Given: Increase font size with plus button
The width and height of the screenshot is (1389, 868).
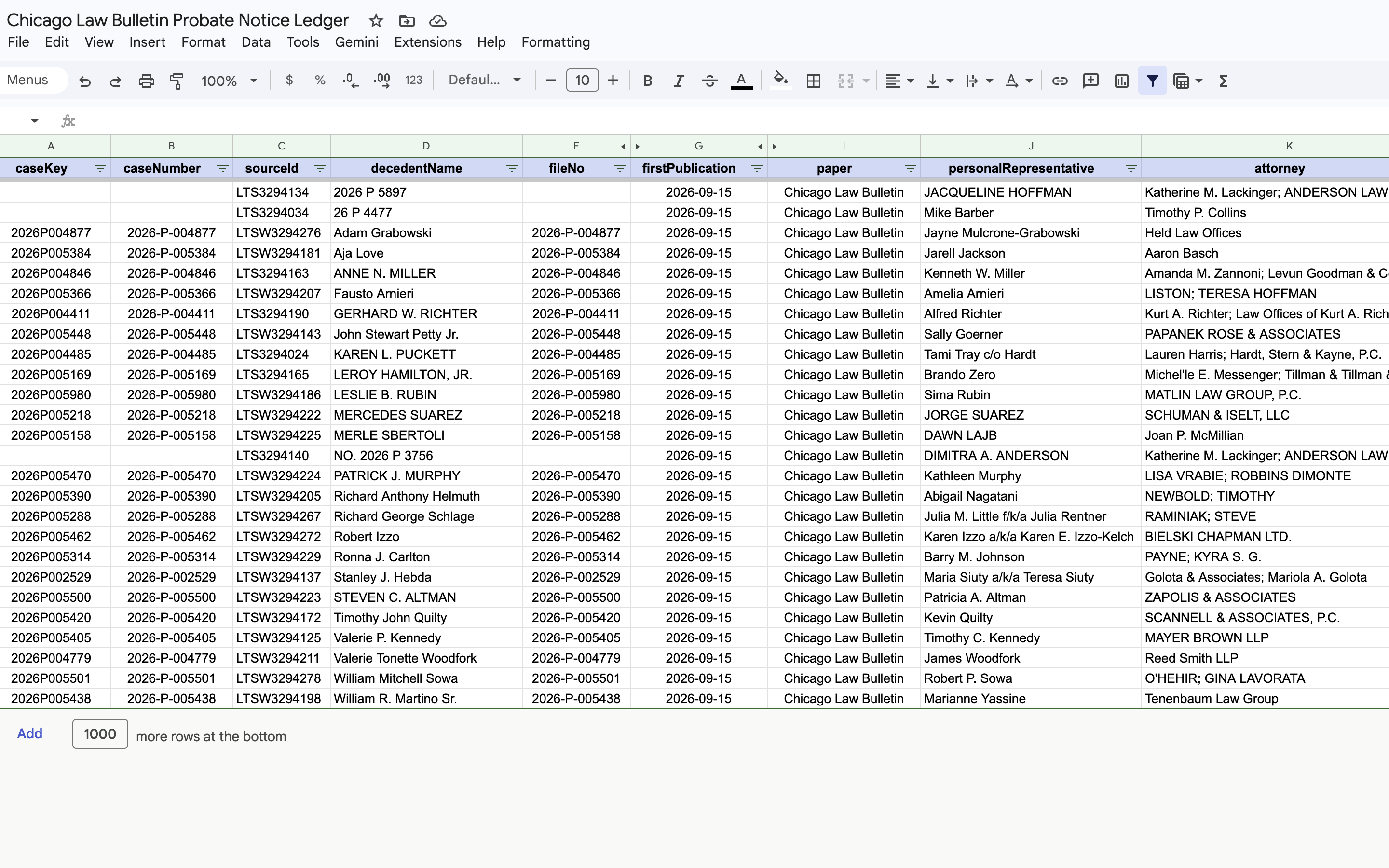Looking at the screenshot, I should pyautogui.click(x=613, y=81).
